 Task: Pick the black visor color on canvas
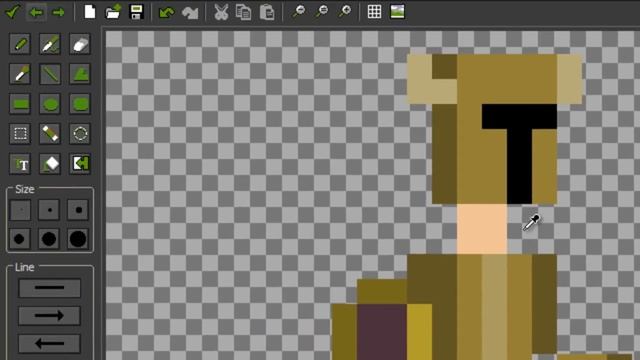519,153
